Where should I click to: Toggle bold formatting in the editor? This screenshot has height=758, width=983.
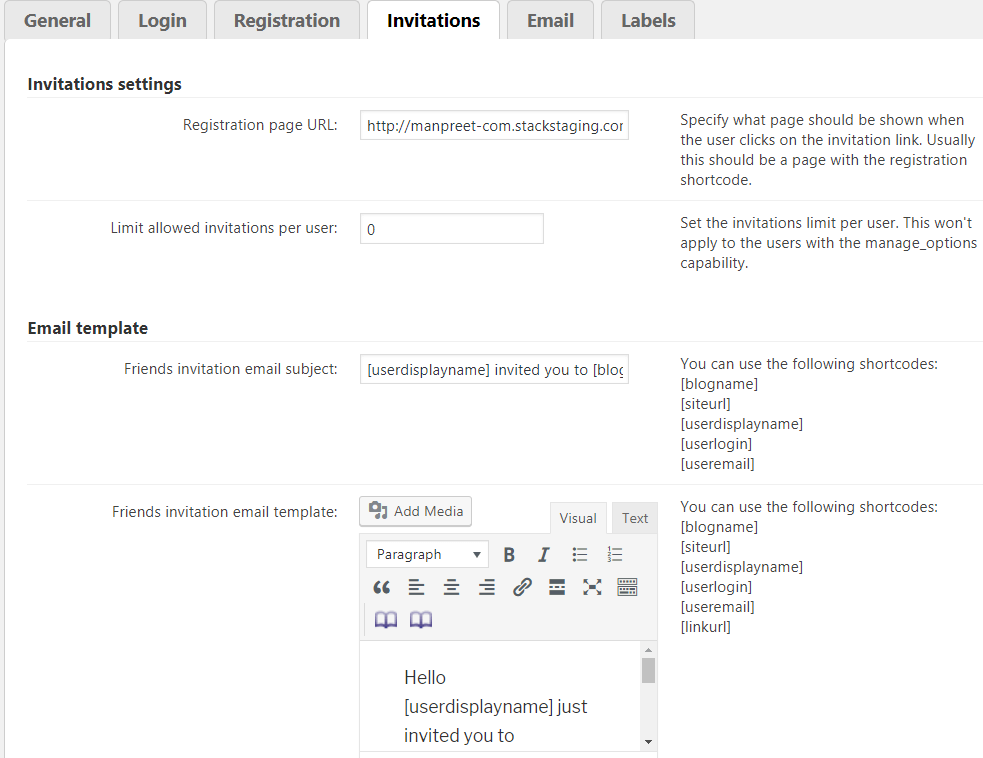[509, 554]
